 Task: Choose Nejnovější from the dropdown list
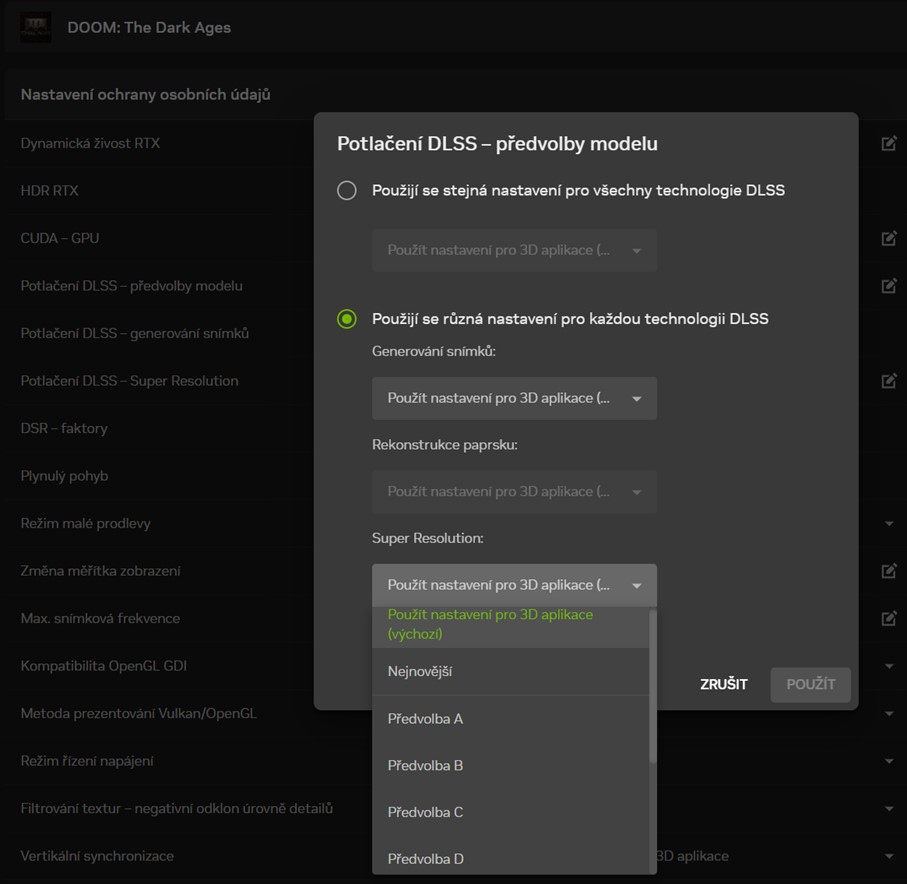tap(510, 672)
